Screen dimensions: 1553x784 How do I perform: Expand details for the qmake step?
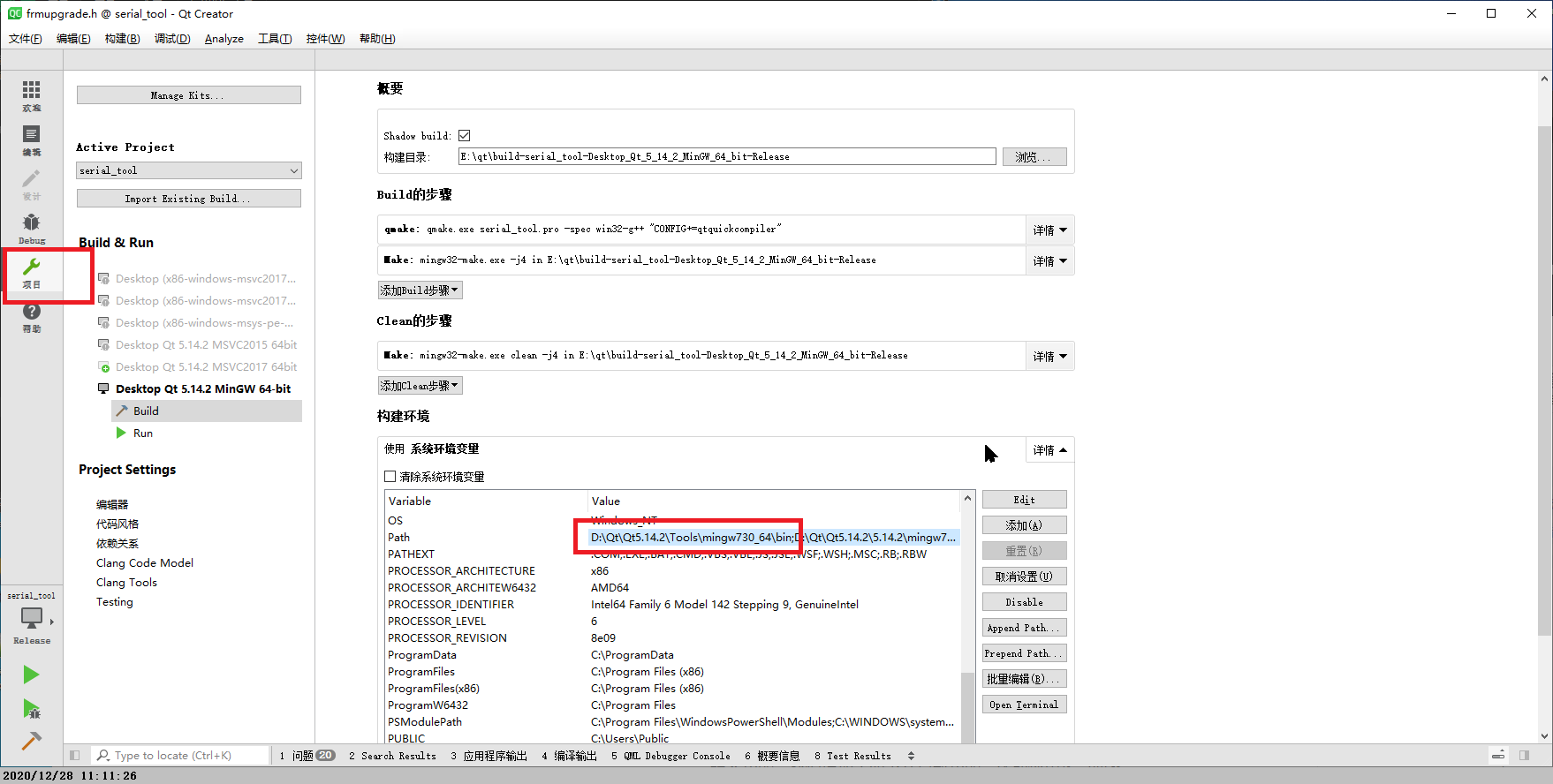[x=1049, y=230]
